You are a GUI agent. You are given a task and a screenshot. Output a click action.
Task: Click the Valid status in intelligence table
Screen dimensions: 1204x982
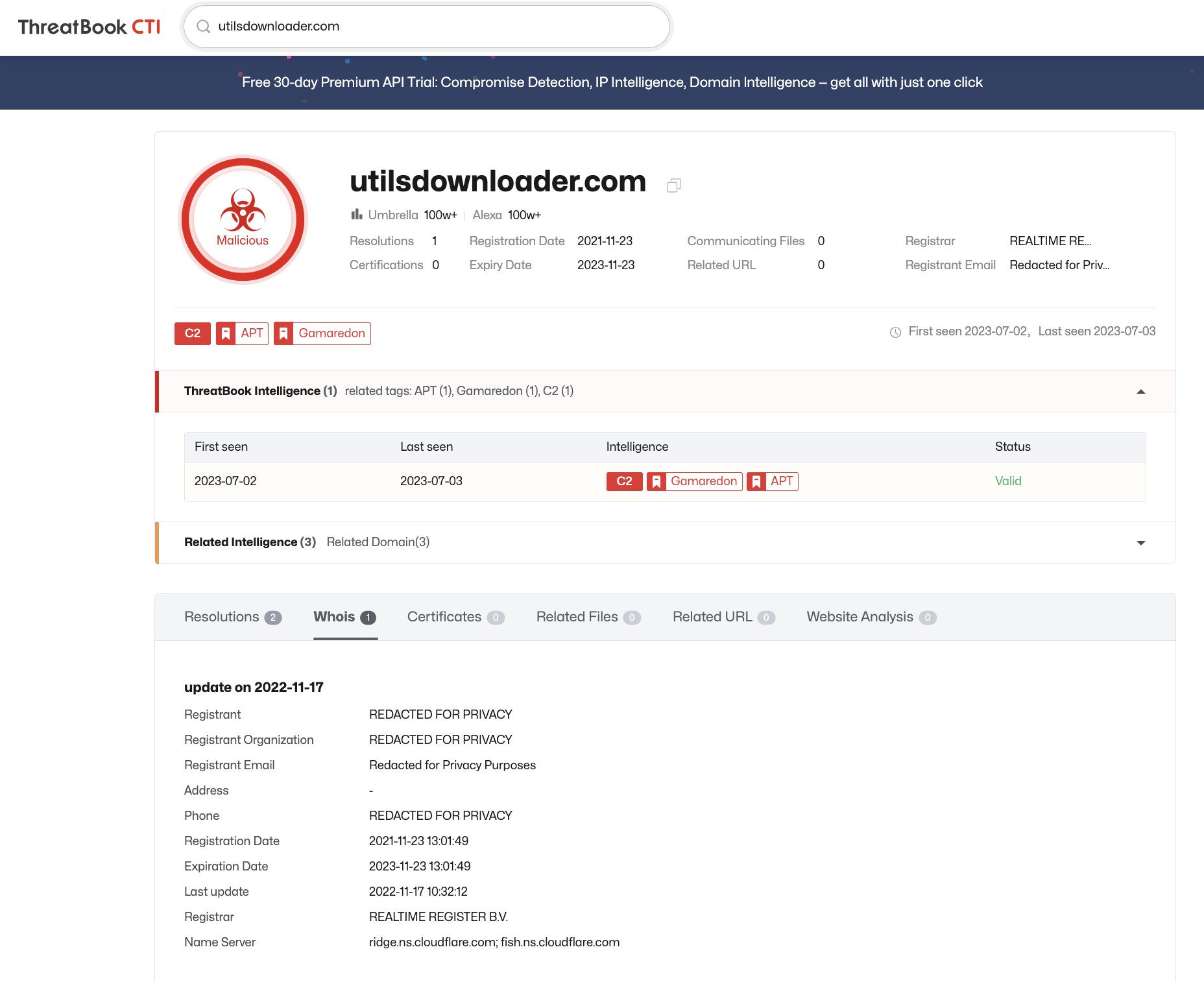pos(1009,481)
